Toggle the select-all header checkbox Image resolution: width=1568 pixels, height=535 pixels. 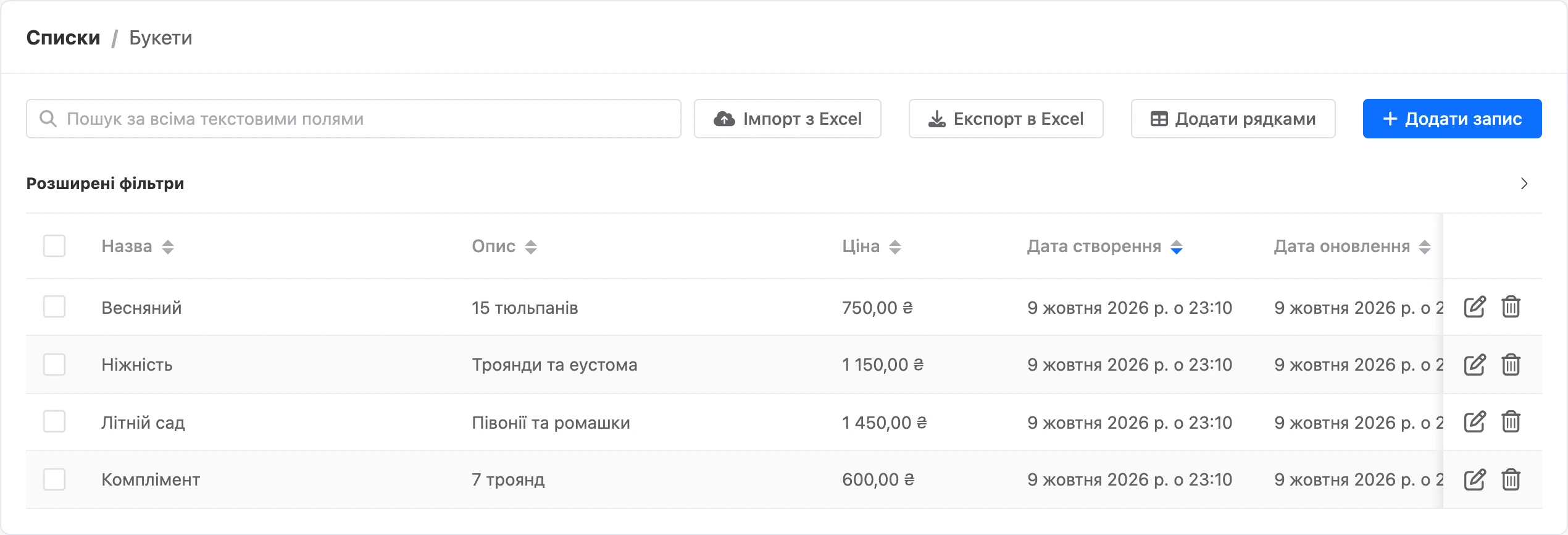(x=54, y=246)
